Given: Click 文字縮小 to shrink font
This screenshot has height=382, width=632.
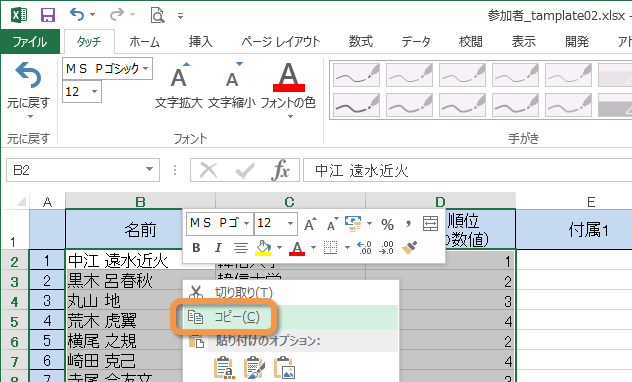Looking at the screenshot, I should (x=232, y=85).
